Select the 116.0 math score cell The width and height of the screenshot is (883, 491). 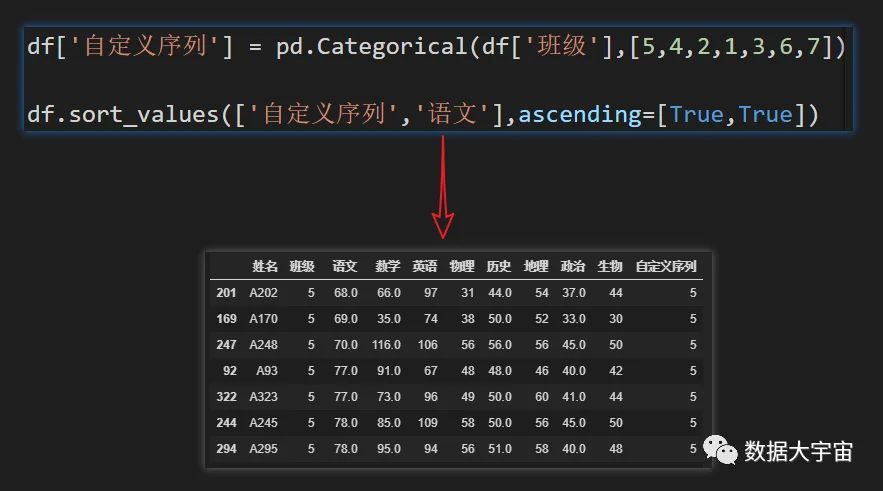tap(386, 345)
